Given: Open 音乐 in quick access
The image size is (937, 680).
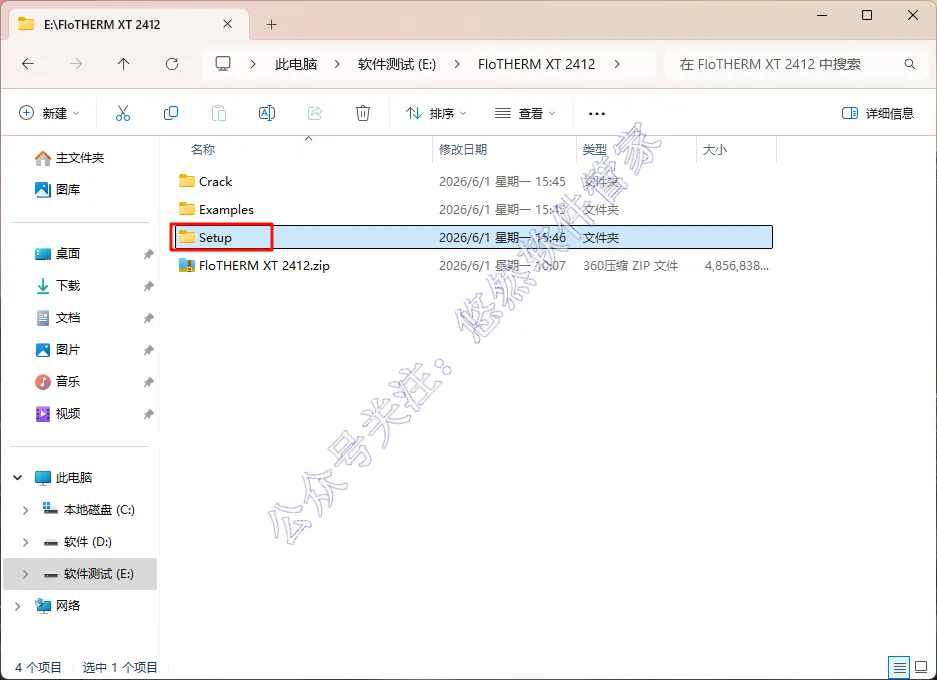Looking at the screenshot, I should (57, 382).
